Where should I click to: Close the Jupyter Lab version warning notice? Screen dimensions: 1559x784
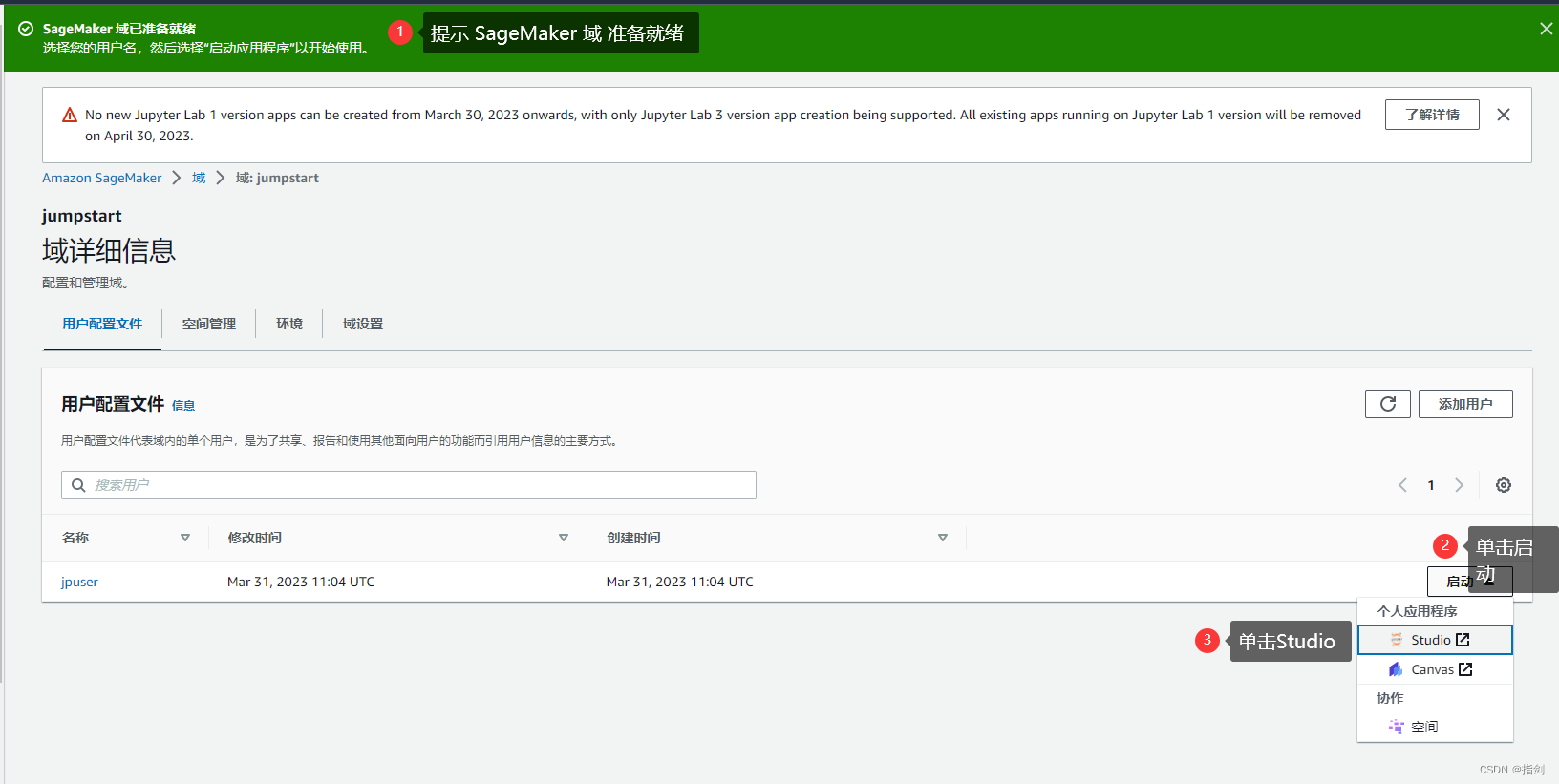coord(1504,115)
